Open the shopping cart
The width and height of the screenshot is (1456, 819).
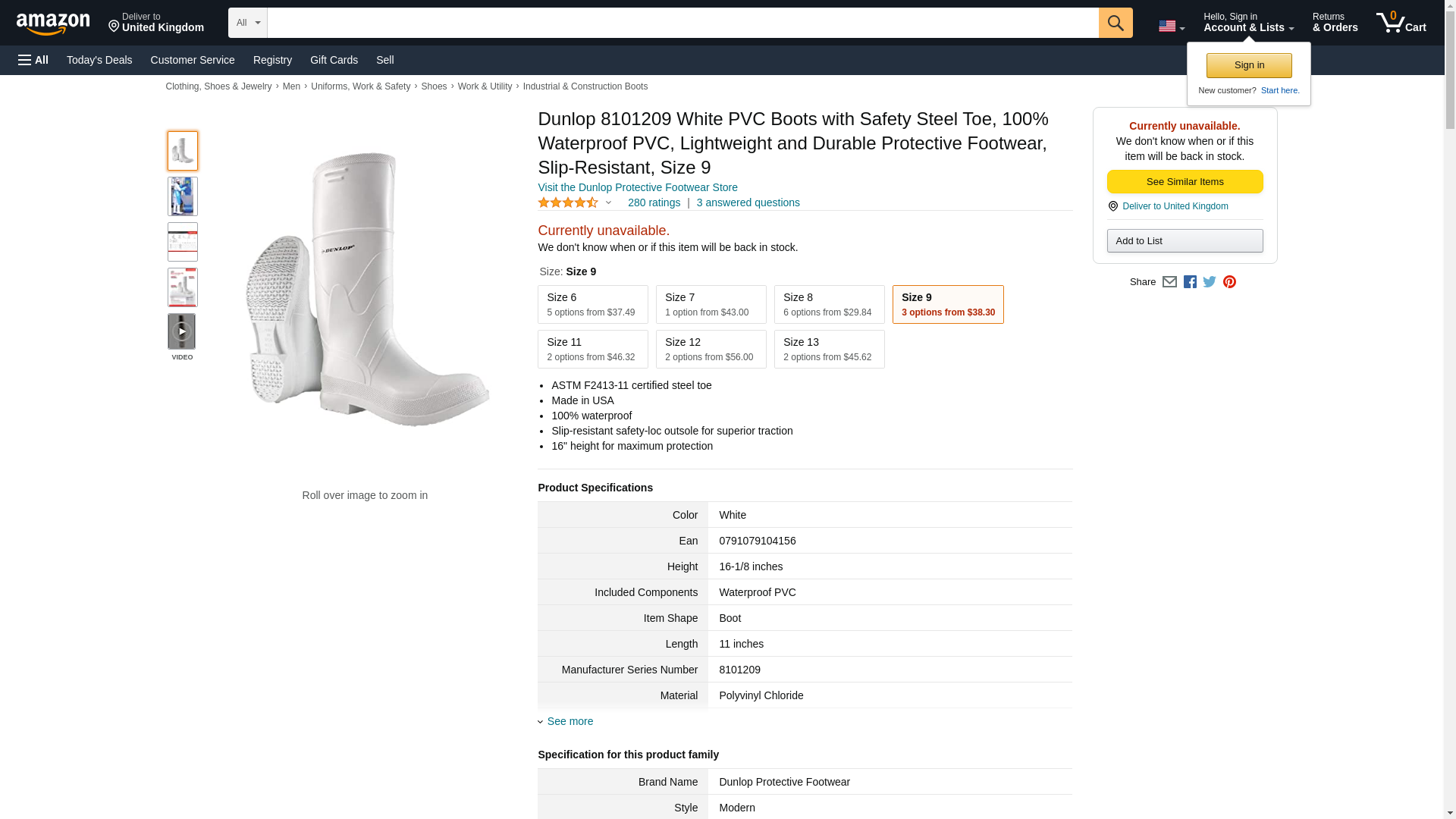(x=1401, y=23)
